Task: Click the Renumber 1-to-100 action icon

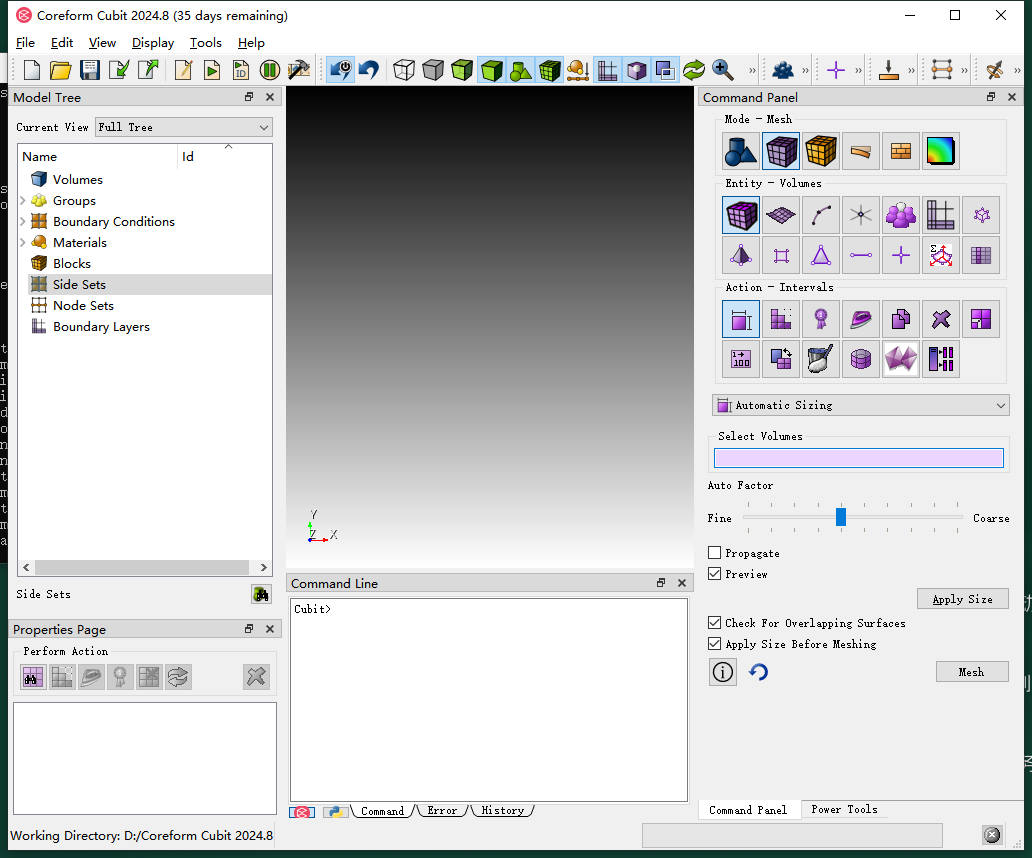Action: (741, 359)
